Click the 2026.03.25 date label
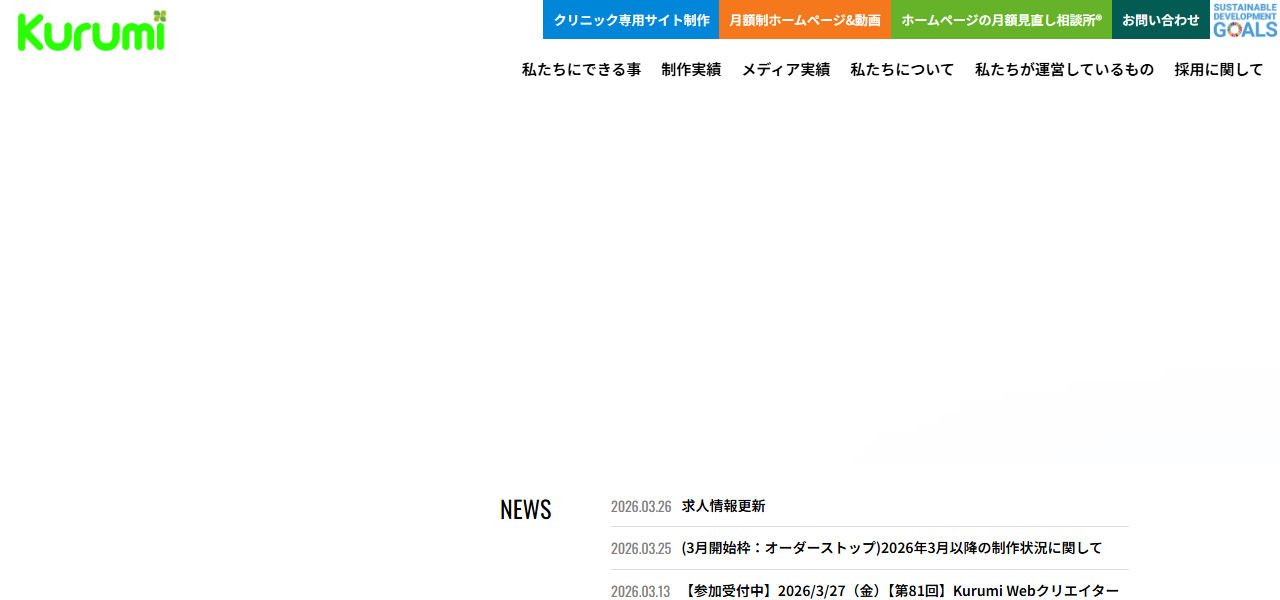 (x=641, y=548)
